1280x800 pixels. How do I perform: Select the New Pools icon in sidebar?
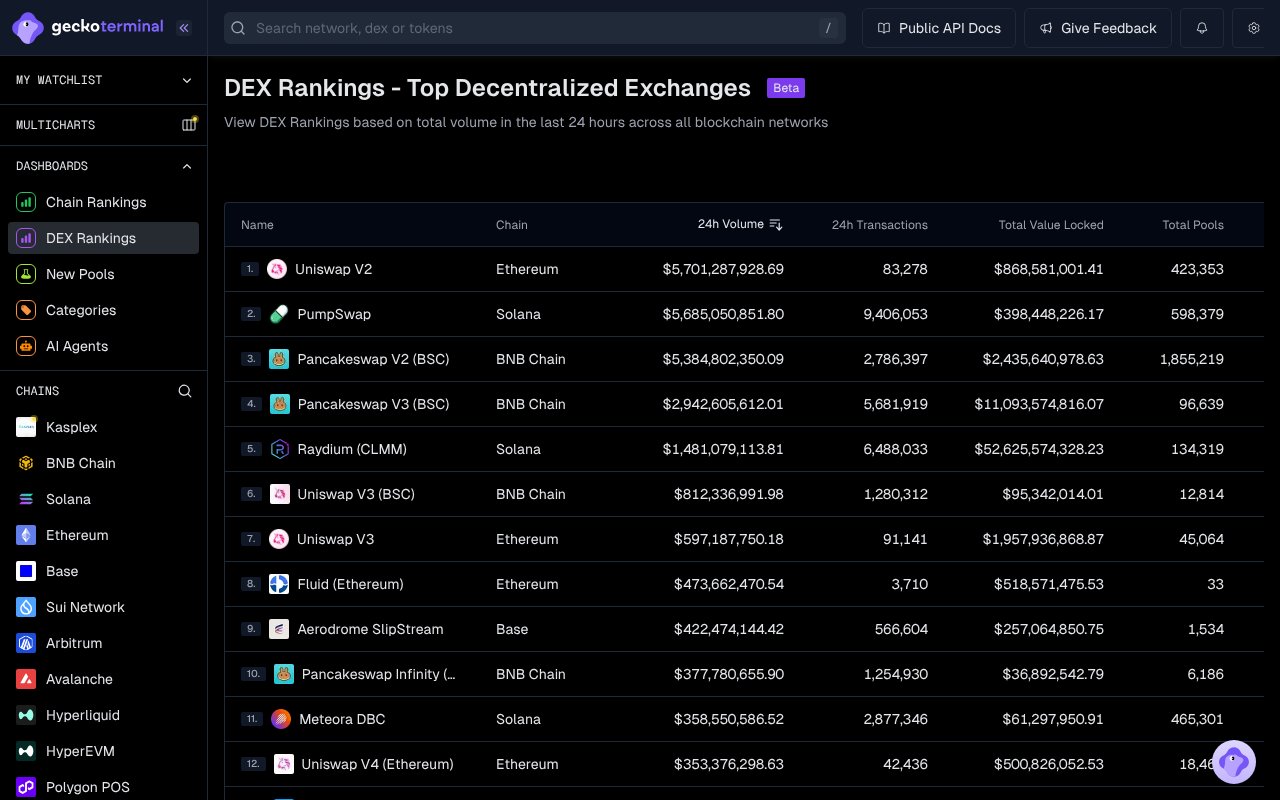(x=25, y=274)
